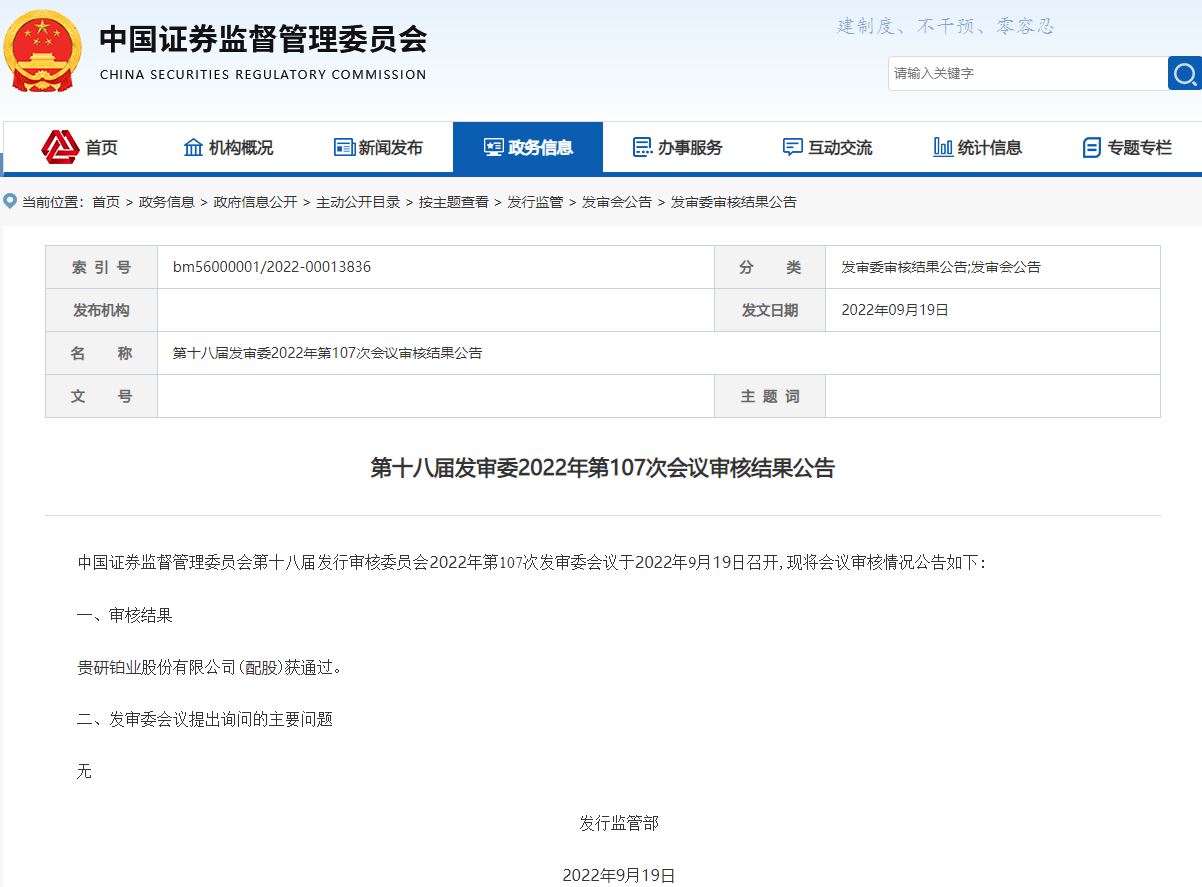Go to 发审委审核结果公告 breadcrumb link
Viewport: 1202px width, 887px height.
pos(733,202)
